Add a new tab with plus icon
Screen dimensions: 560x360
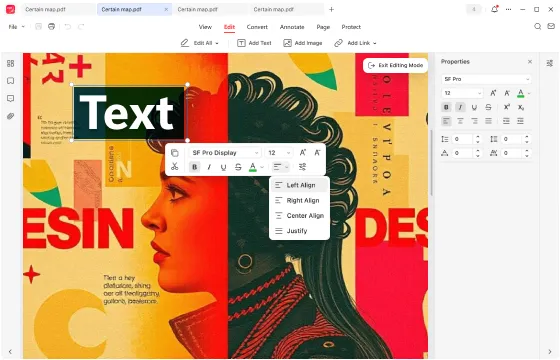point(331,9)
